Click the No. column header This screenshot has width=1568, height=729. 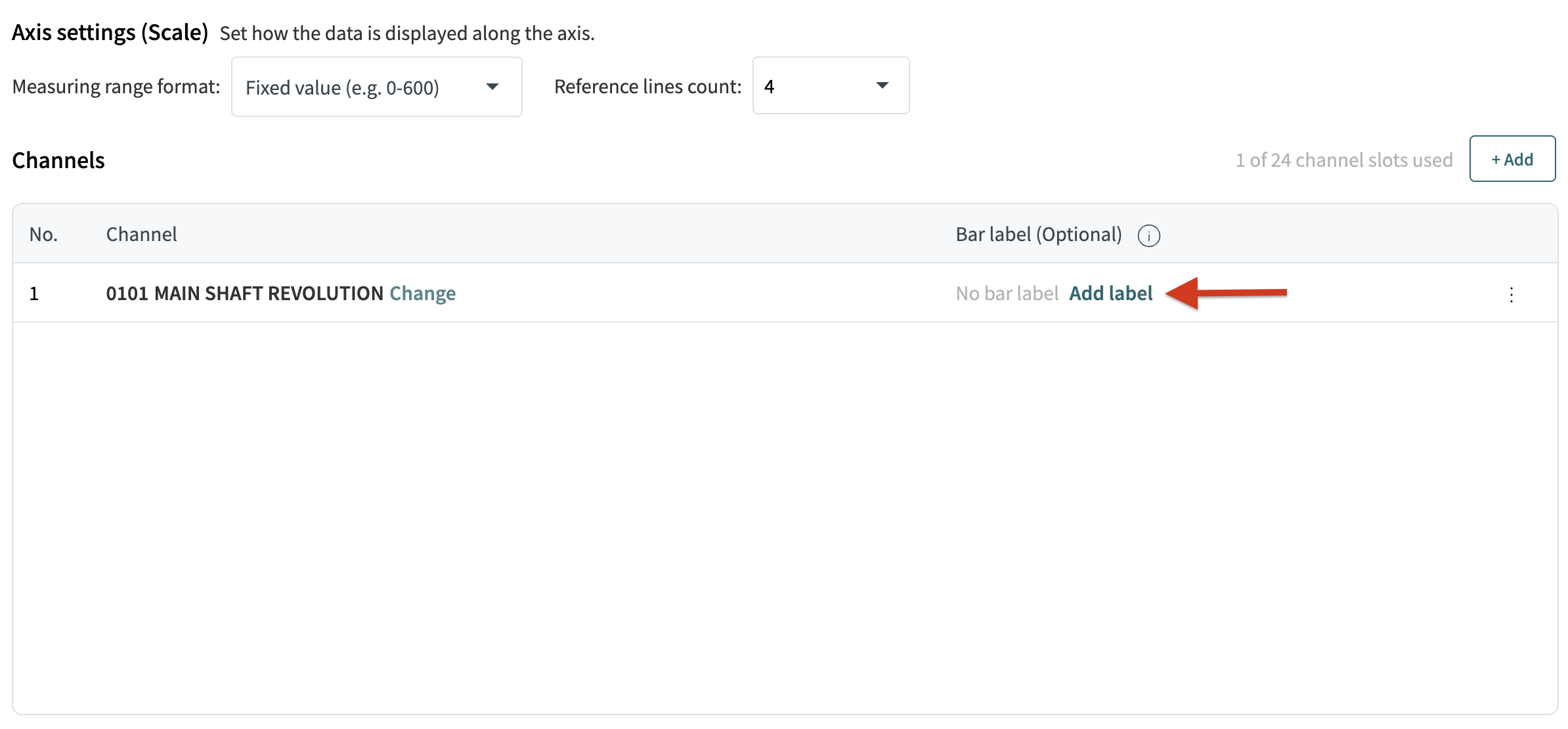[43, 234]
